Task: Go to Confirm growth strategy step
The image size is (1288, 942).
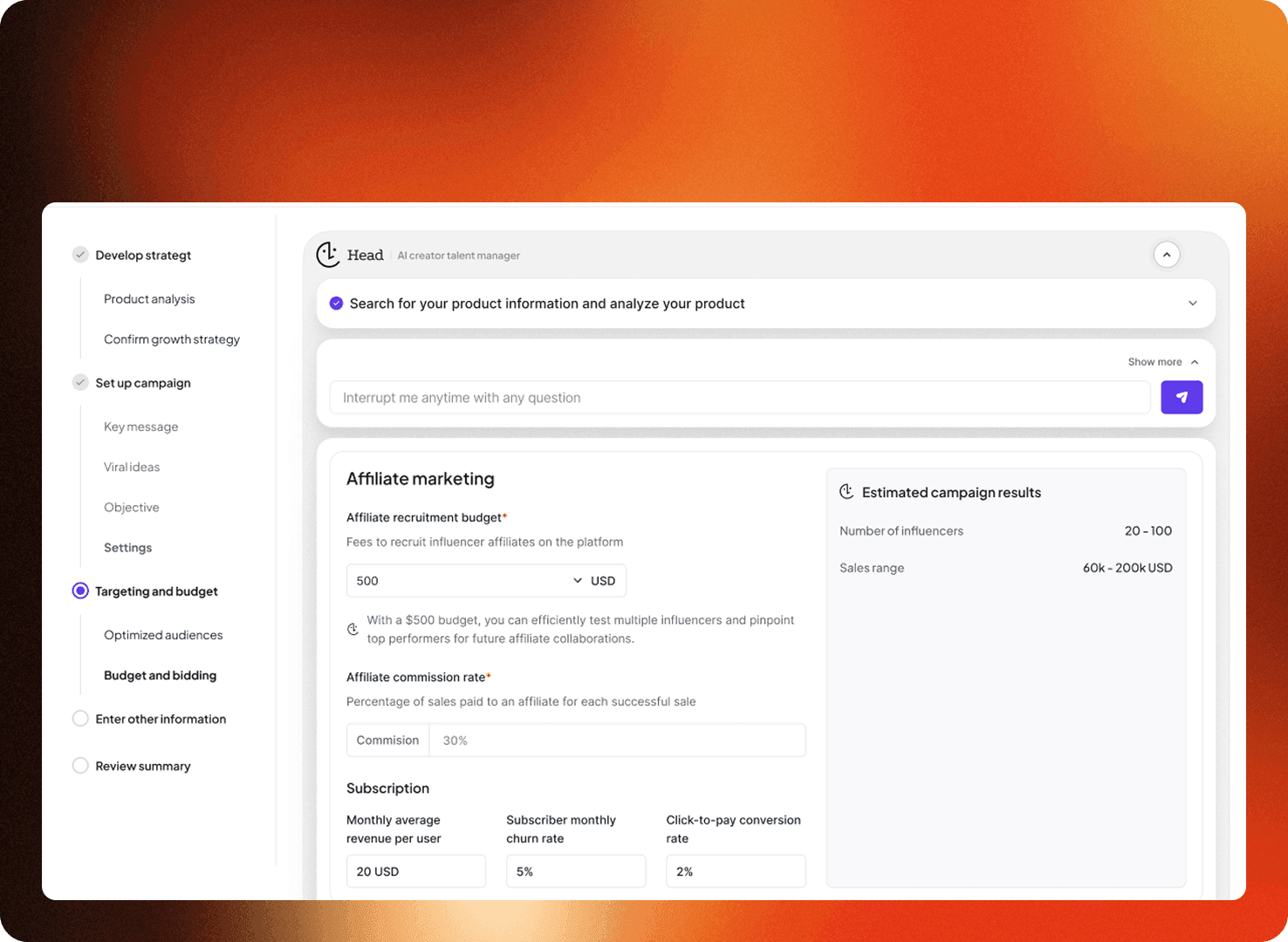Action: [x=172, y=339]
